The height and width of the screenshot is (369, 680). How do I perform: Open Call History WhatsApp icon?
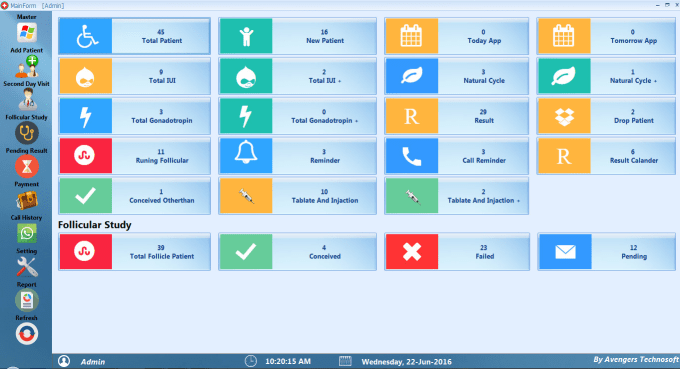pyautogui.click(x=26, y=233)
